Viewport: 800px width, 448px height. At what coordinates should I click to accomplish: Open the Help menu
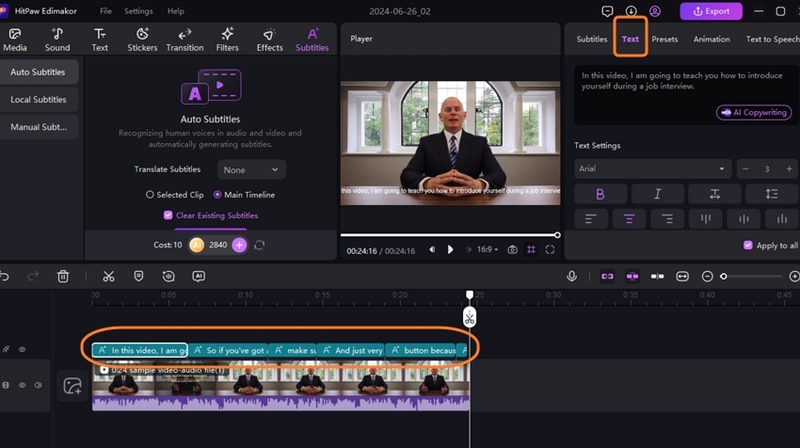coord(176,11)
